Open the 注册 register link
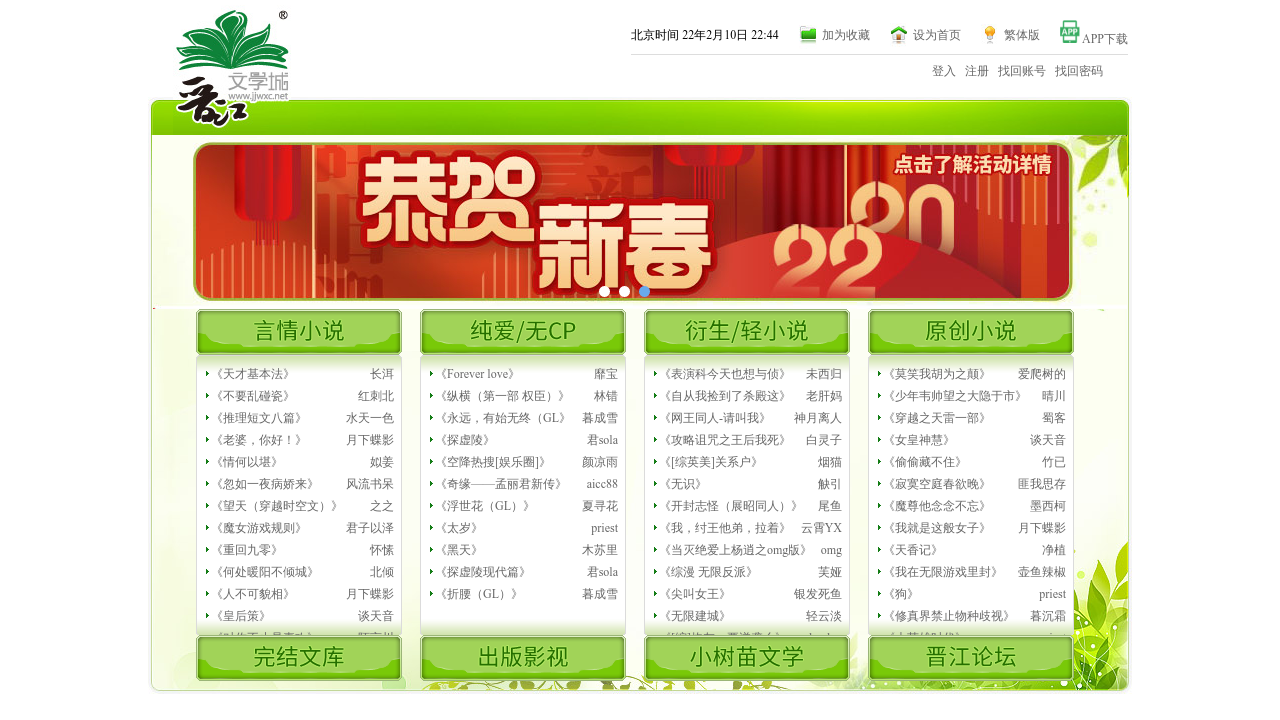Viewport: 1280px width, 720px height. 977,71
